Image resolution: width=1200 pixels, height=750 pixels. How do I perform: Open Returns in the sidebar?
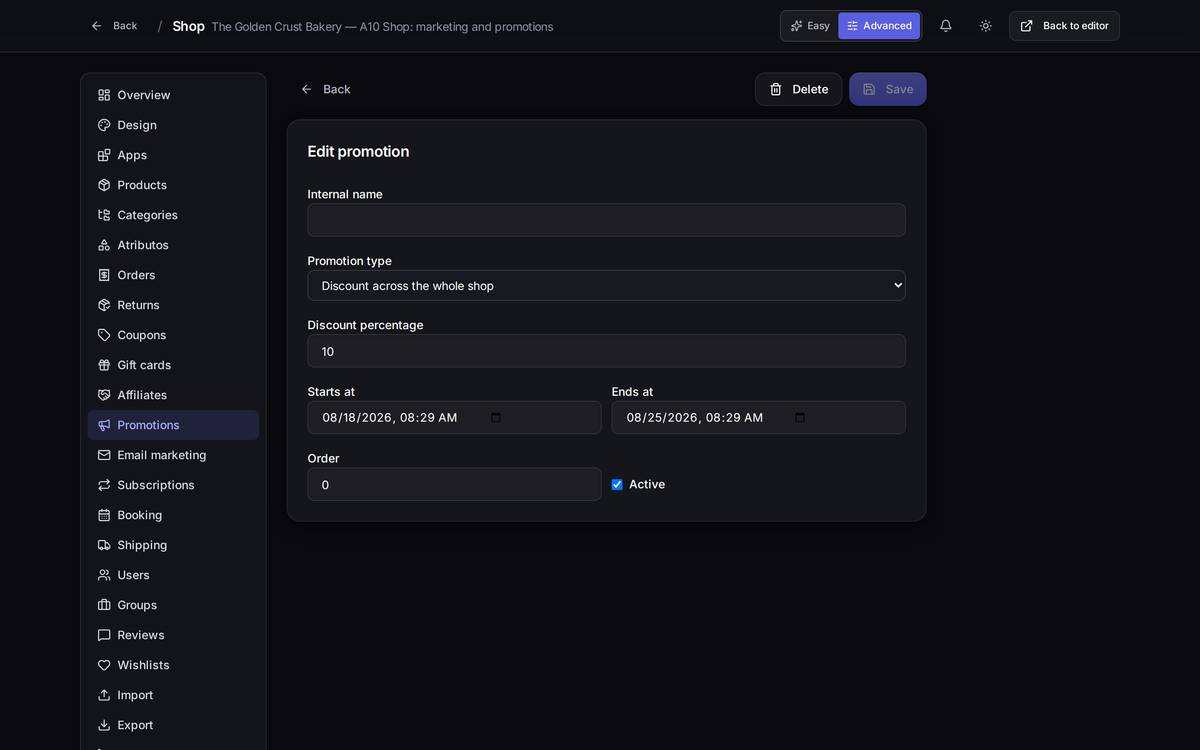[x=173, y=305]
